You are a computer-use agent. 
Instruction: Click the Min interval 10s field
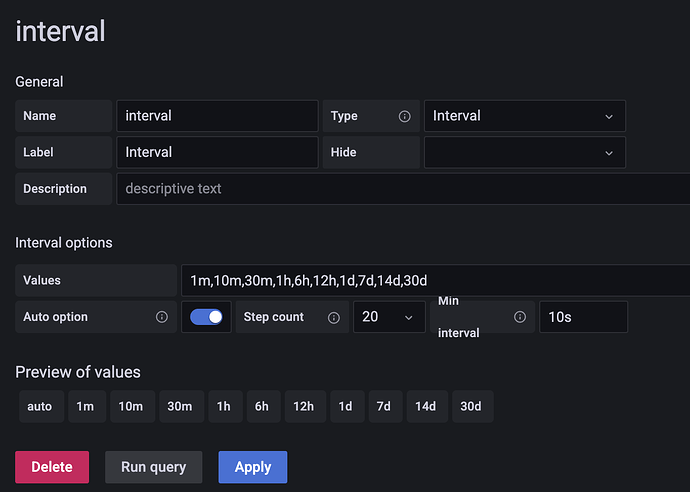pos(583,317)
